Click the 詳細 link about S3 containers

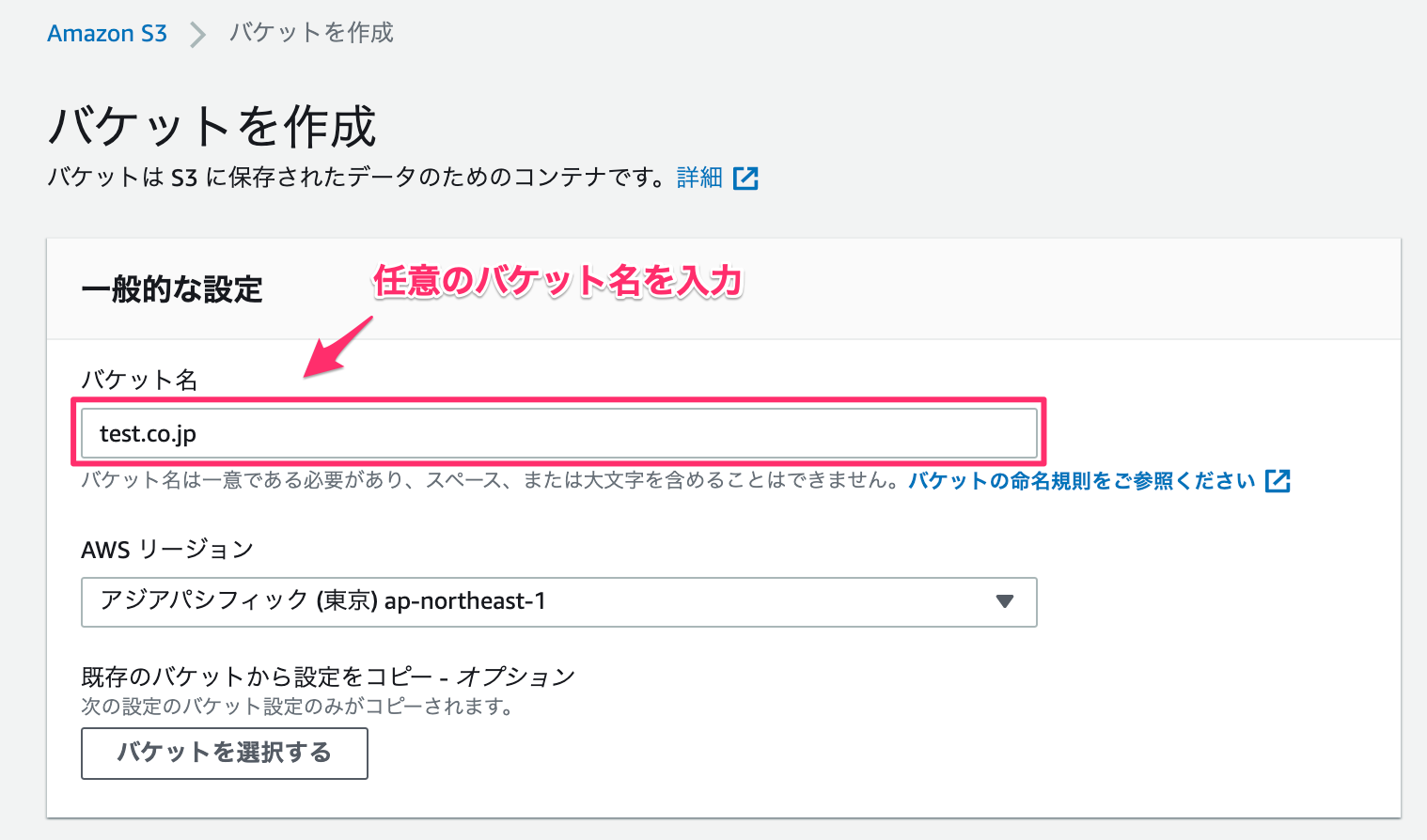coord(698,178)
